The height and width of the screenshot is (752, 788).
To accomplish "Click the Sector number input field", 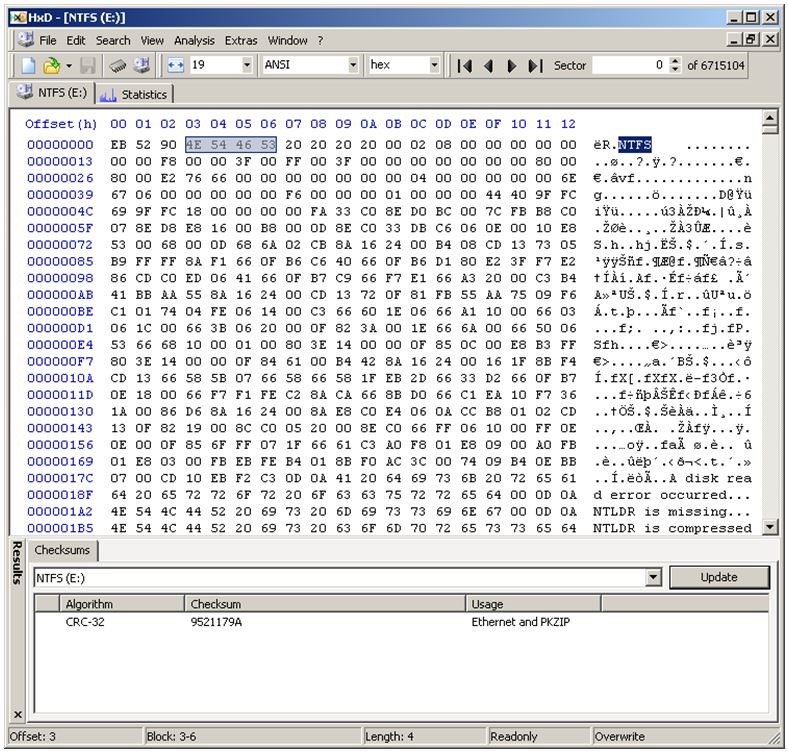I will pyautogui.click(x=629, y=66).
